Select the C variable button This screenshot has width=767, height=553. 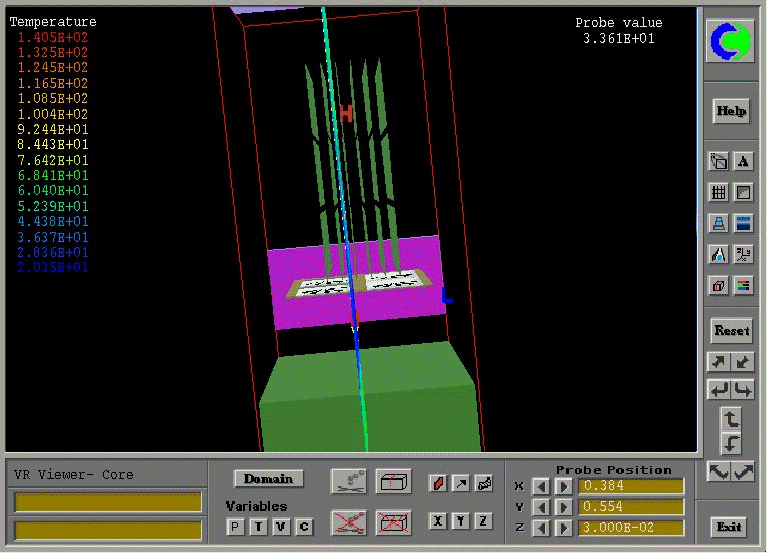pyautogui.click(x=304, y=525)
